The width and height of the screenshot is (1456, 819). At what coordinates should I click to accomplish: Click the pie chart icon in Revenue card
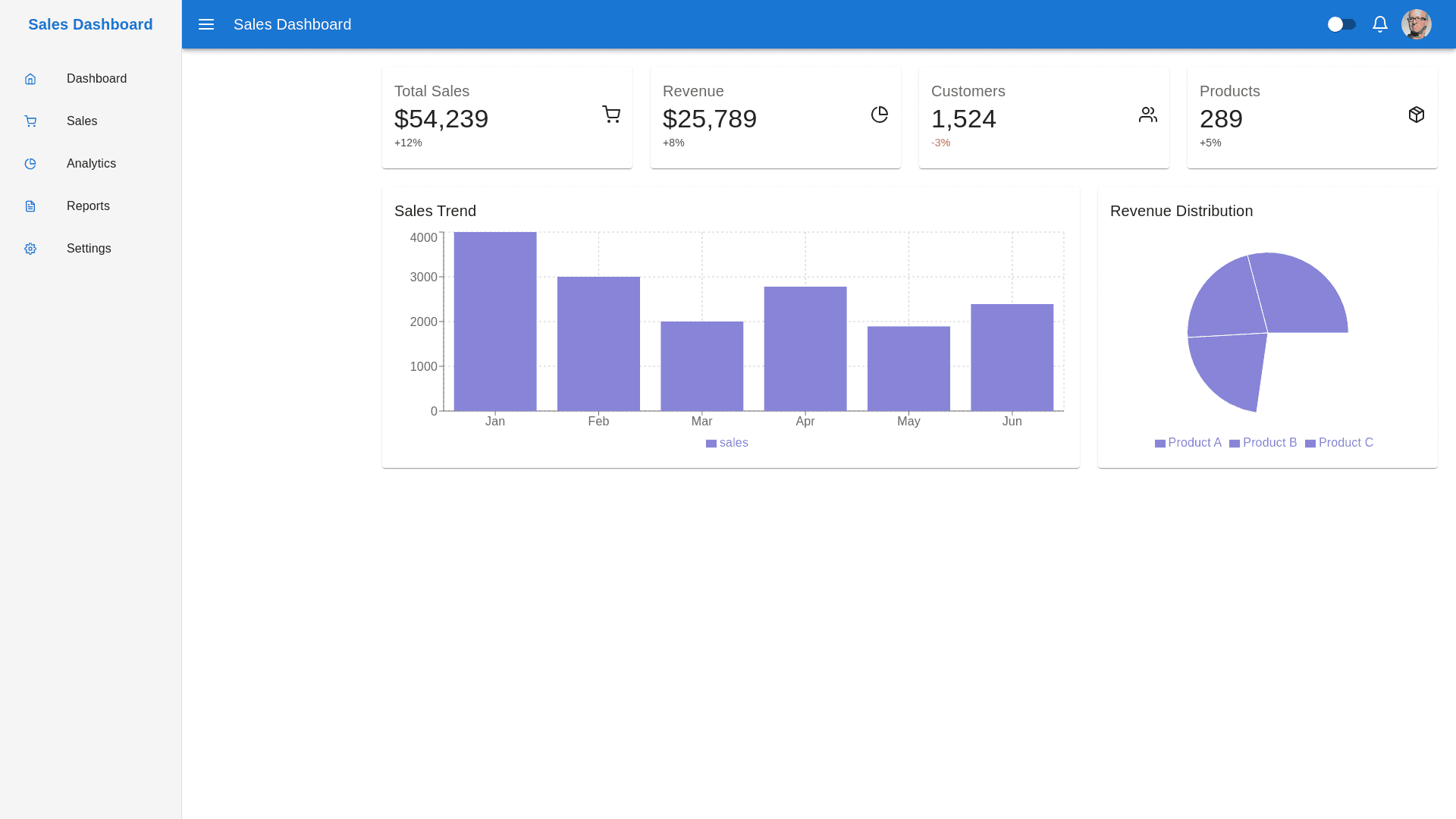click(x=880, y=115)
